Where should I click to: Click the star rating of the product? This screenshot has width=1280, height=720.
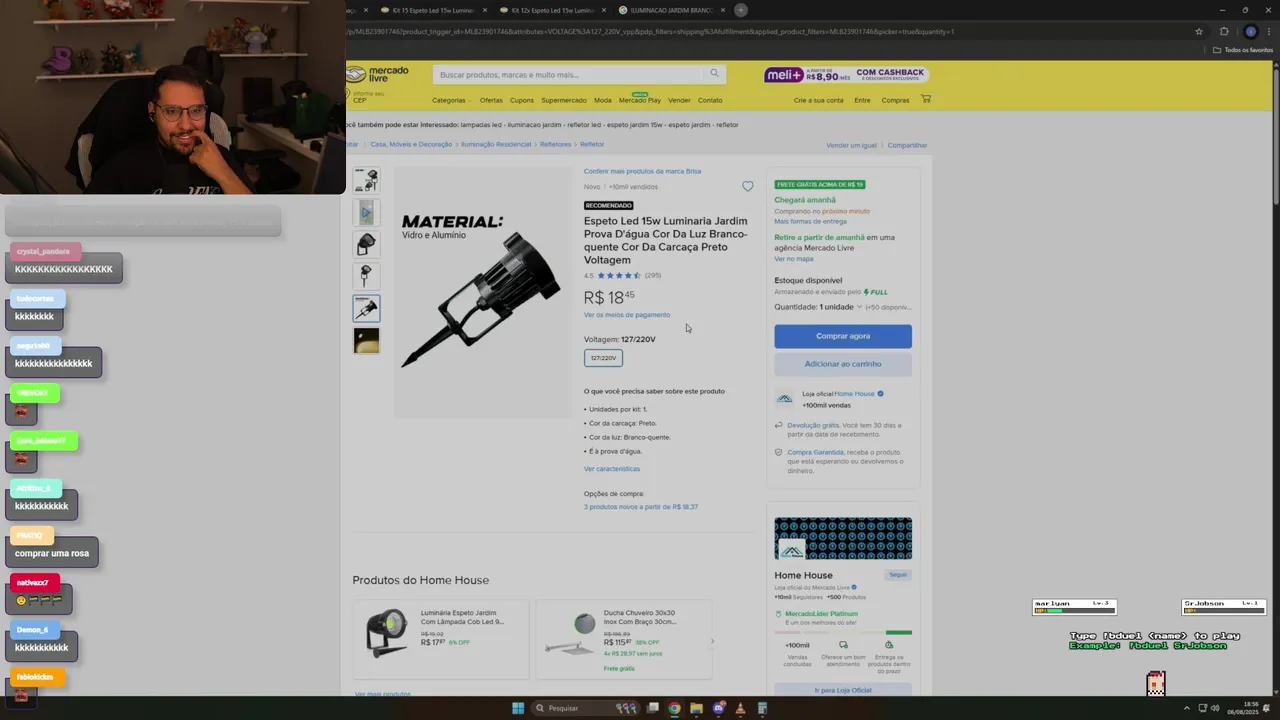(x=619, y=275)
